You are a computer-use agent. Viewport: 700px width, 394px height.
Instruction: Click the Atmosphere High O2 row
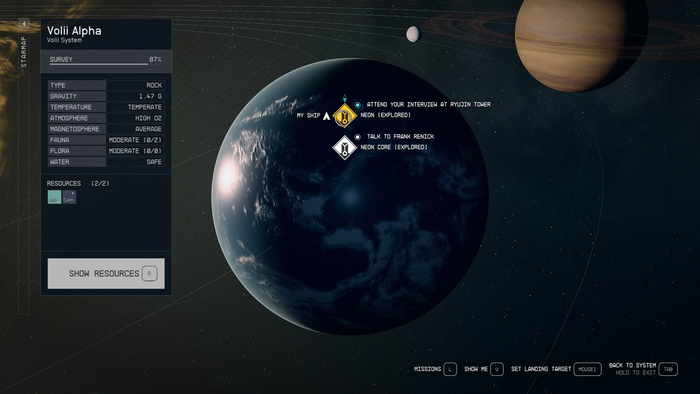pyautogui.click(x=106, y=118)
